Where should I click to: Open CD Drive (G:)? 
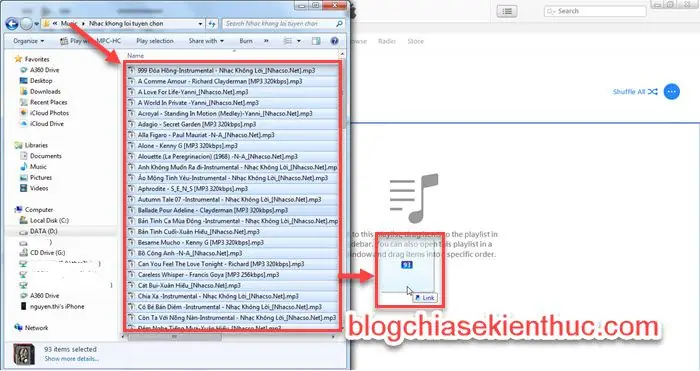pos(47,253)
